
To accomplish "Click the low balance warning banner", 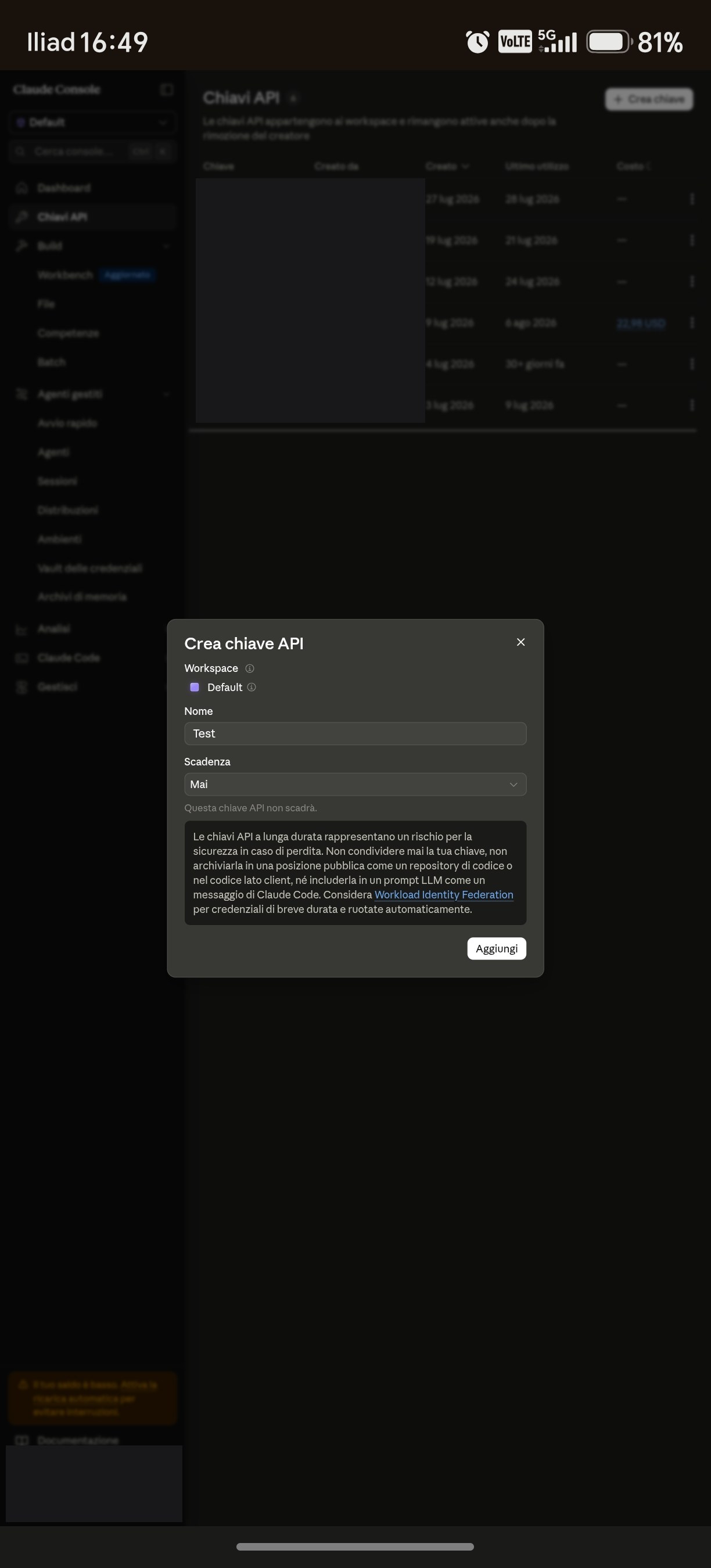I will [x=92, y=1398].
